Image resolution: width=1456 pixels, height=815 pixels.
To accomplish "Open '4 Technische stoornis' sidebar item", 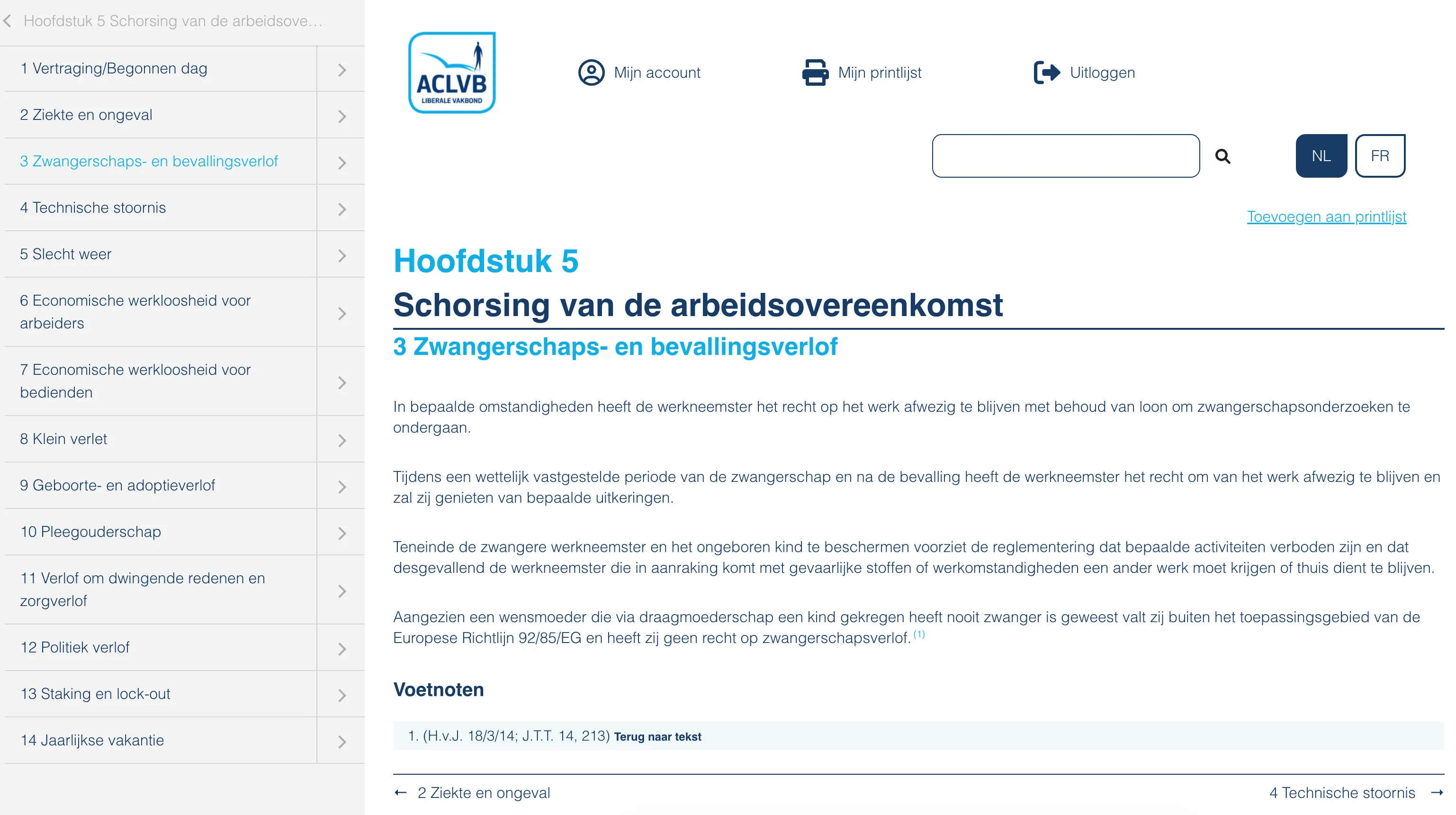I will point(161,208).
